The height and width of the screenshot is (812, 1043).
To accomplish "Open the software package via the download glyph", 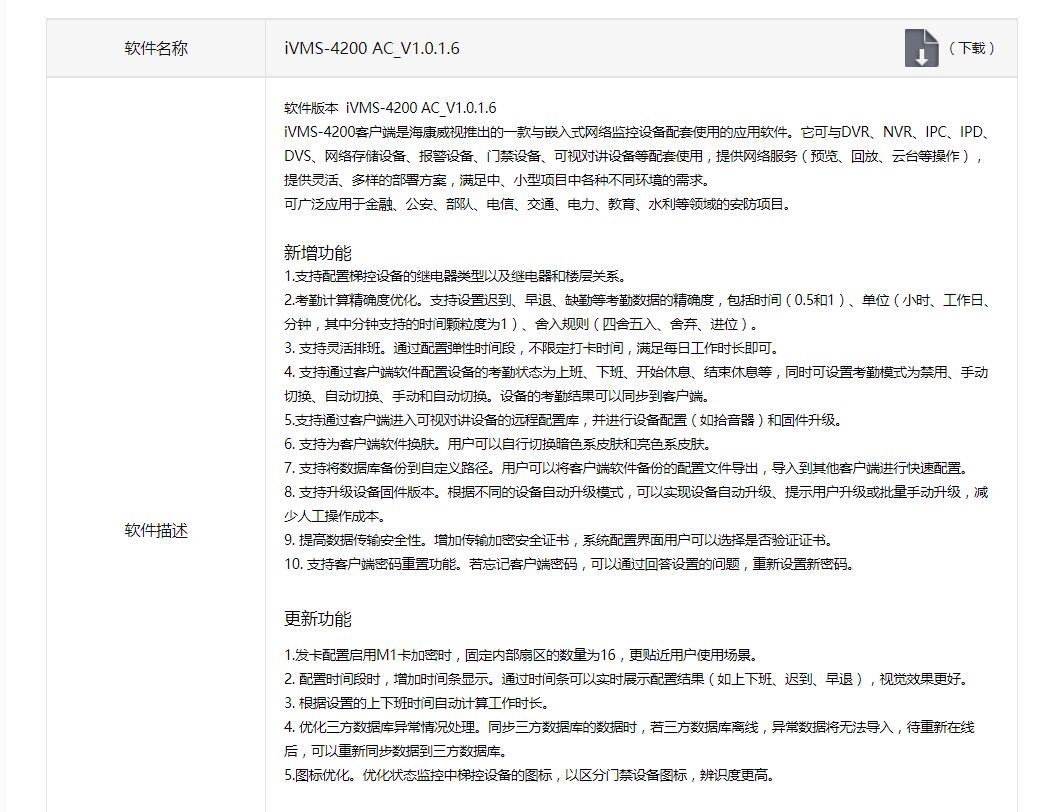I will tap(923, 48).
